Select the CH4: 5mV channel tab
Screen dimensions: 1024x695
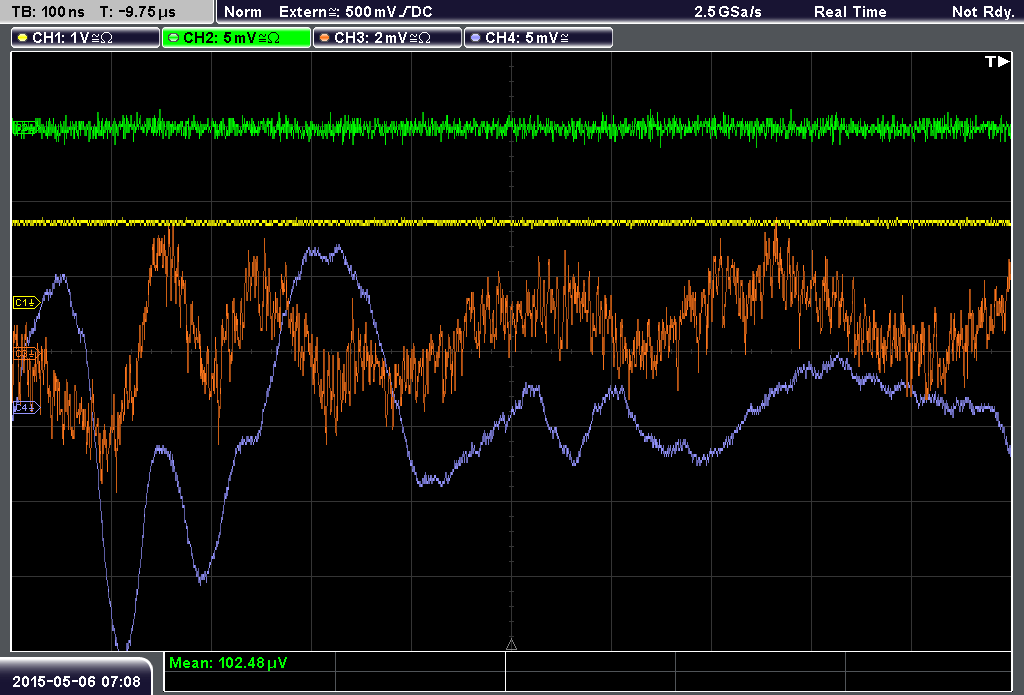pyautogui.click(x=538, y=38)
